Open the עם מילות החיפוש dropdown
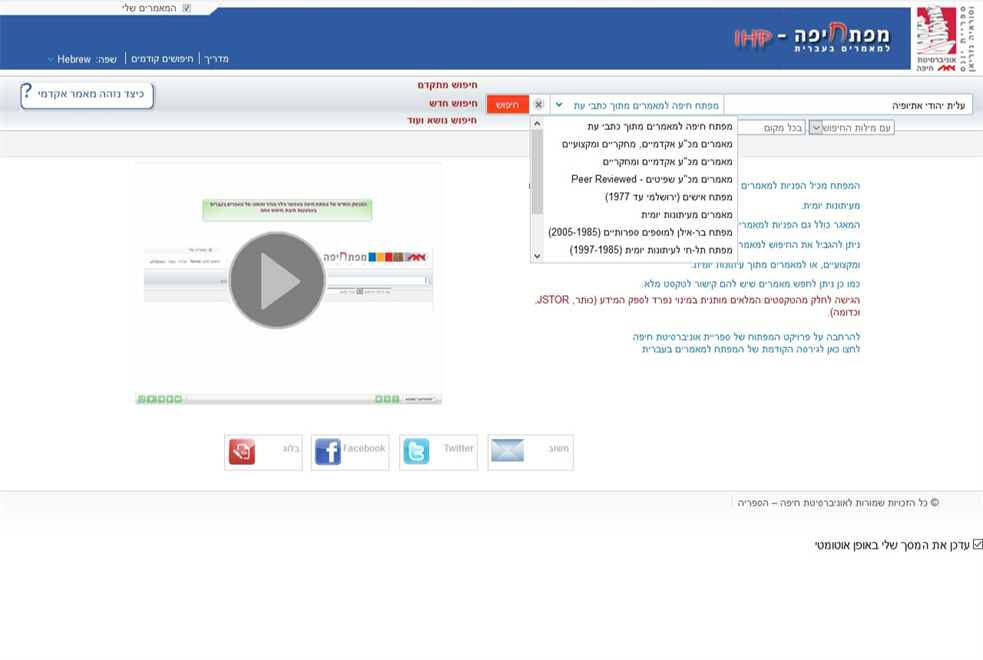This screenshot has height=660, width=983. [816, 128]
